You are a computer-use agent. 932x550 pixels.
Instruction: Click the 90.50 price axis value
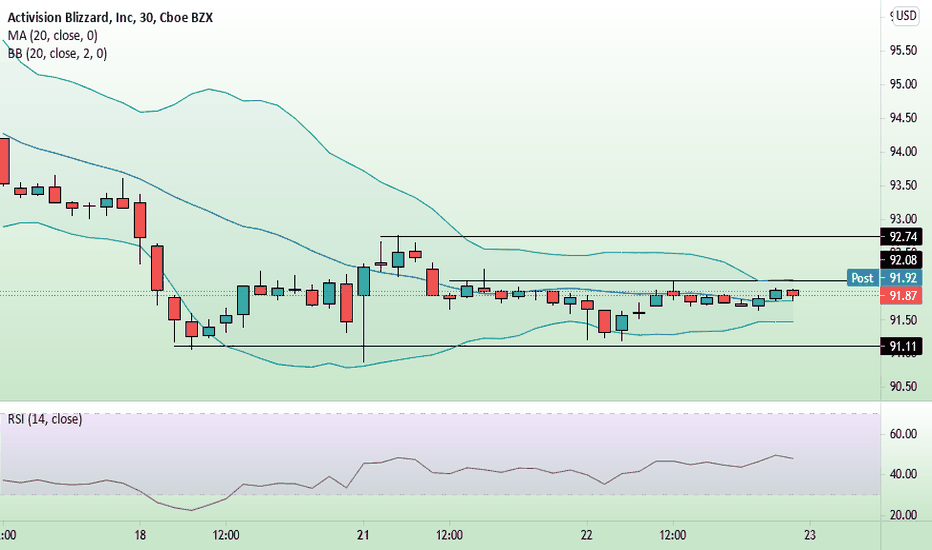(903, 386)
